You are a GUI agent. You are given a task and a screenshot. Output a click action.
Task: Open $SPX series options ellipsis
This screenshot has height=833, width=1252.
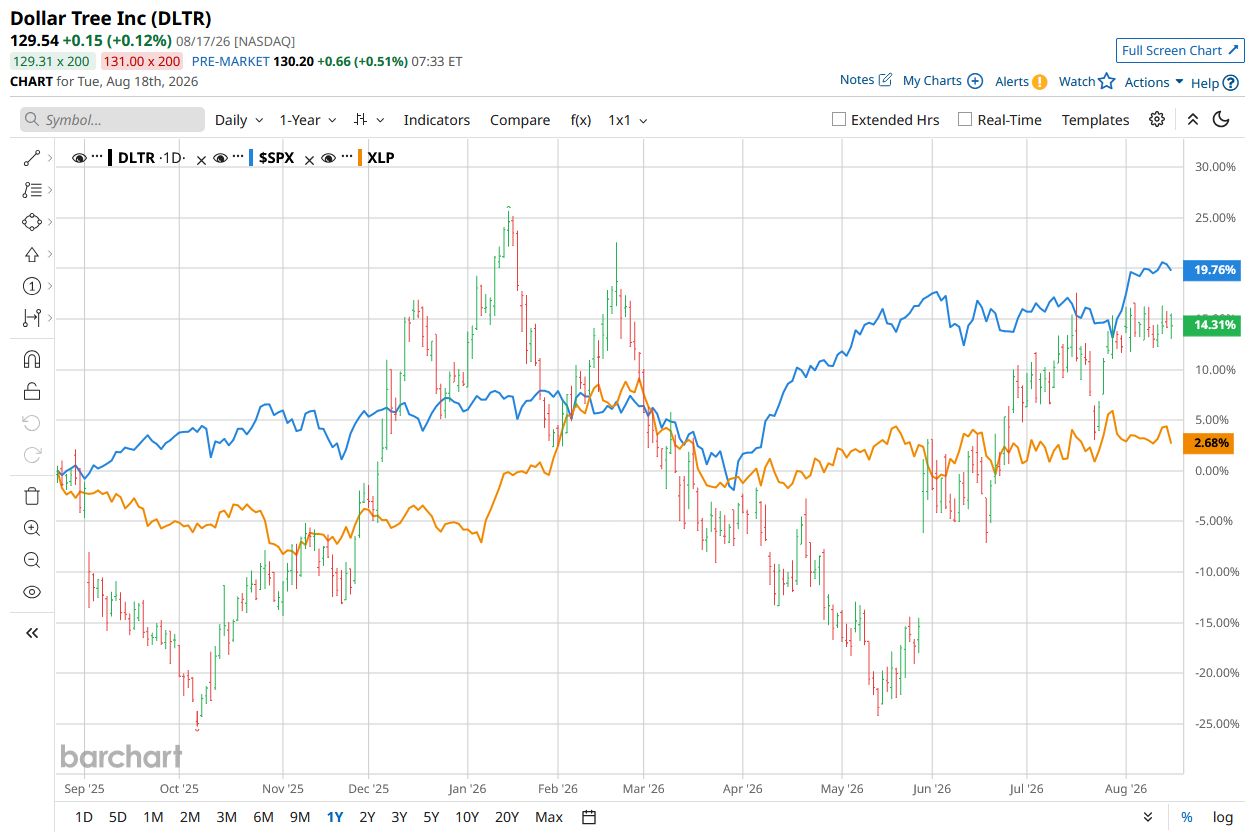(x=237, y=157)
